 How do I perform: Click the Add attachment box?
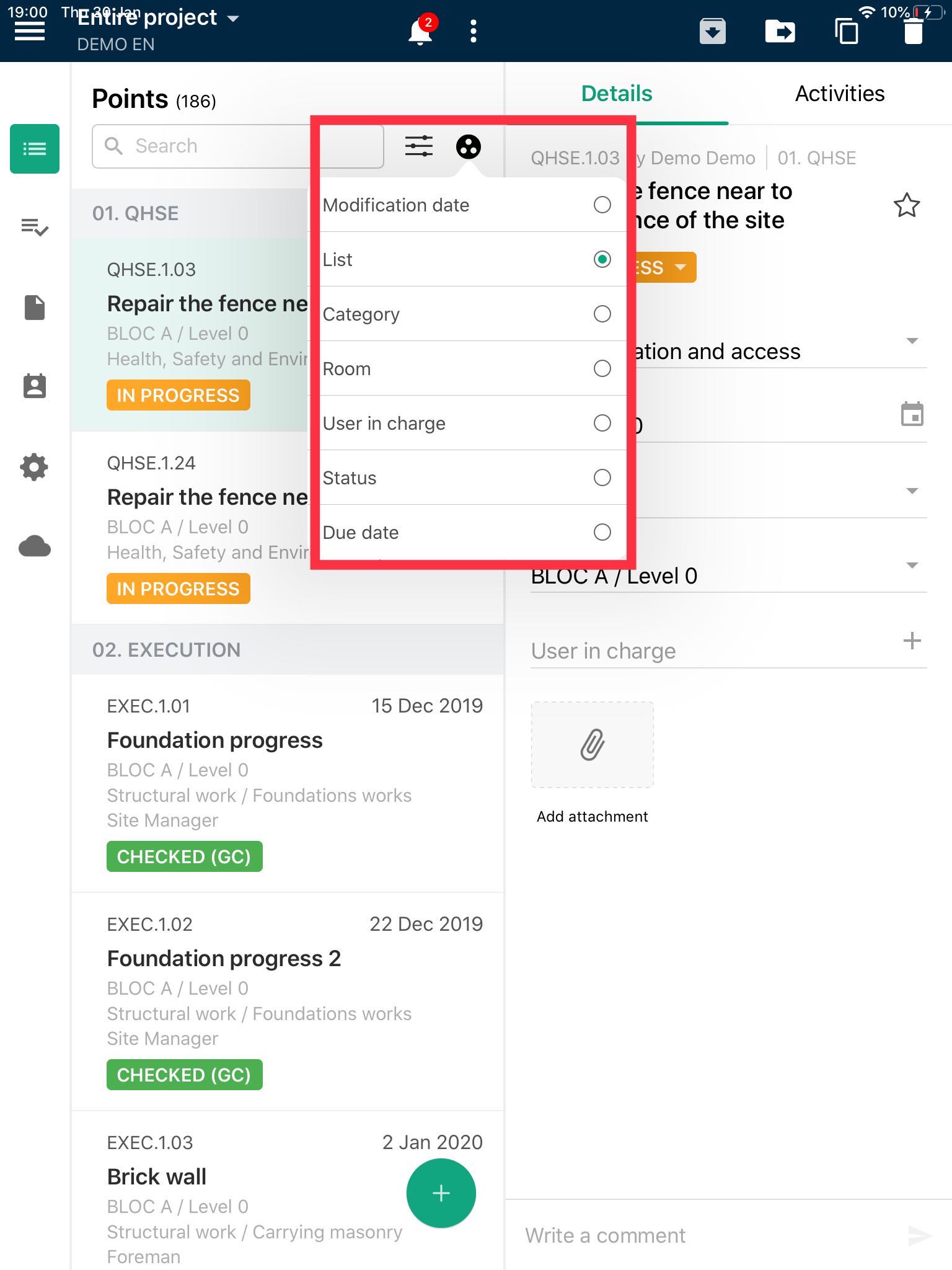coord(593,745)
